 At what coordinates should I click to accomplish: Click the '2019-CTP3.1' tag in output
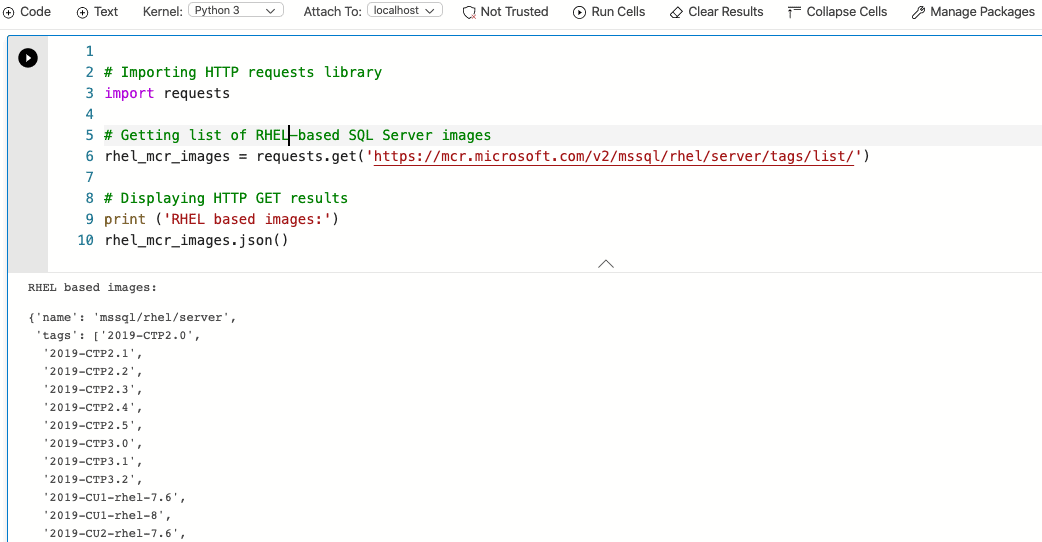[90, 461]
